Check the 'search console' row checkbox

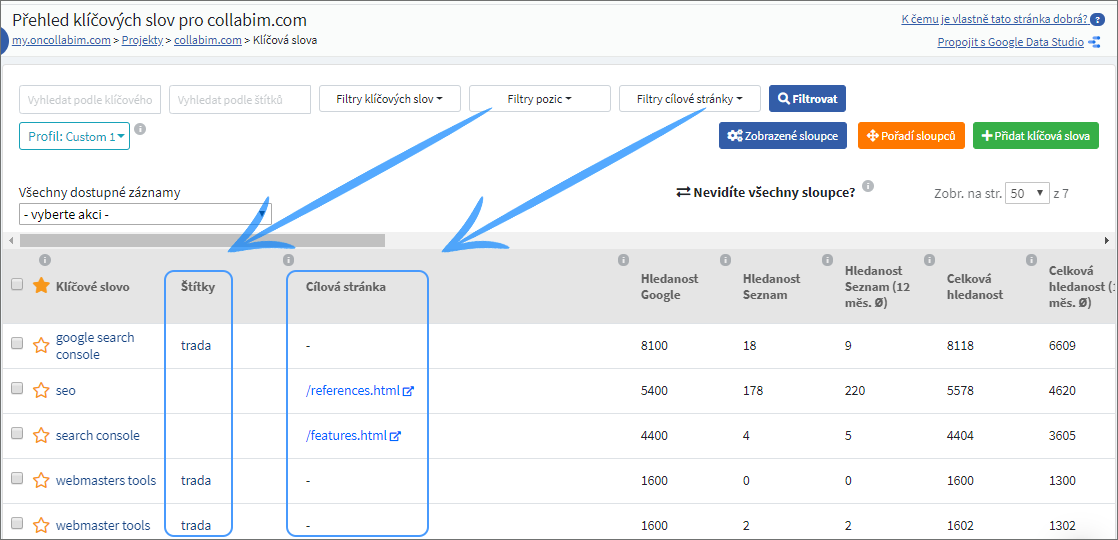(17, 433)
